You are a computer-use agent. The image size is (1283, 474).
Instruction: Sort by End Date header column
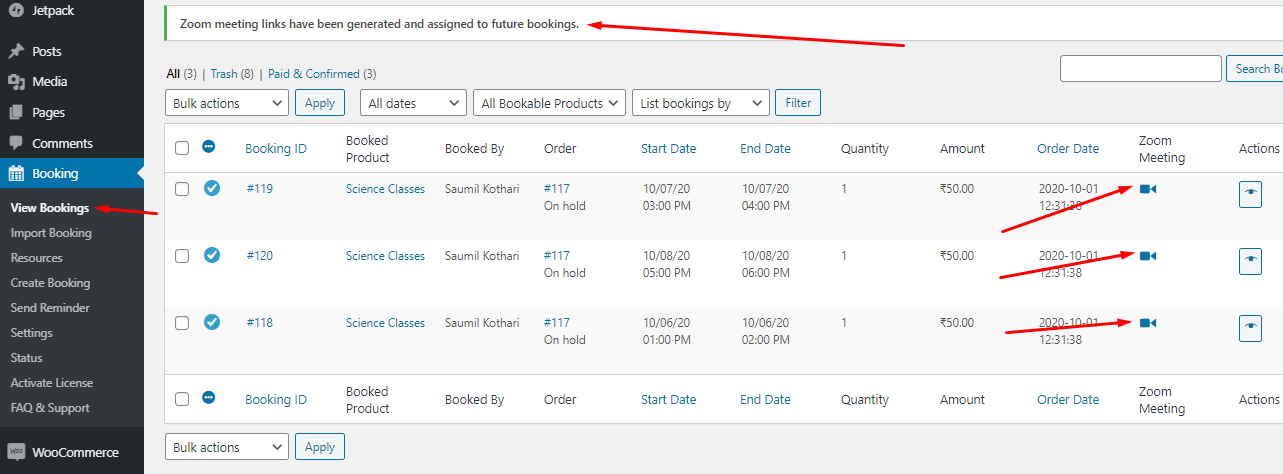[x=765, y=149]
